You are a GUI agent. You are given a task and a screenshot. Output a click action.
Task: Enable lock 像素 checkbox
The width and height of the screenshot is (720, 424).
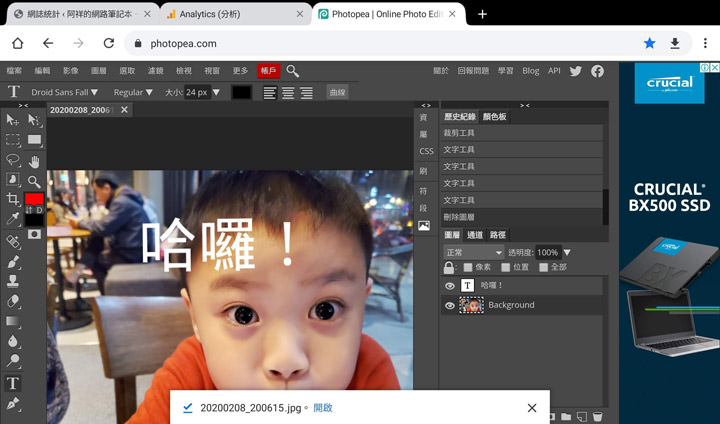click(x=468, y=267)
